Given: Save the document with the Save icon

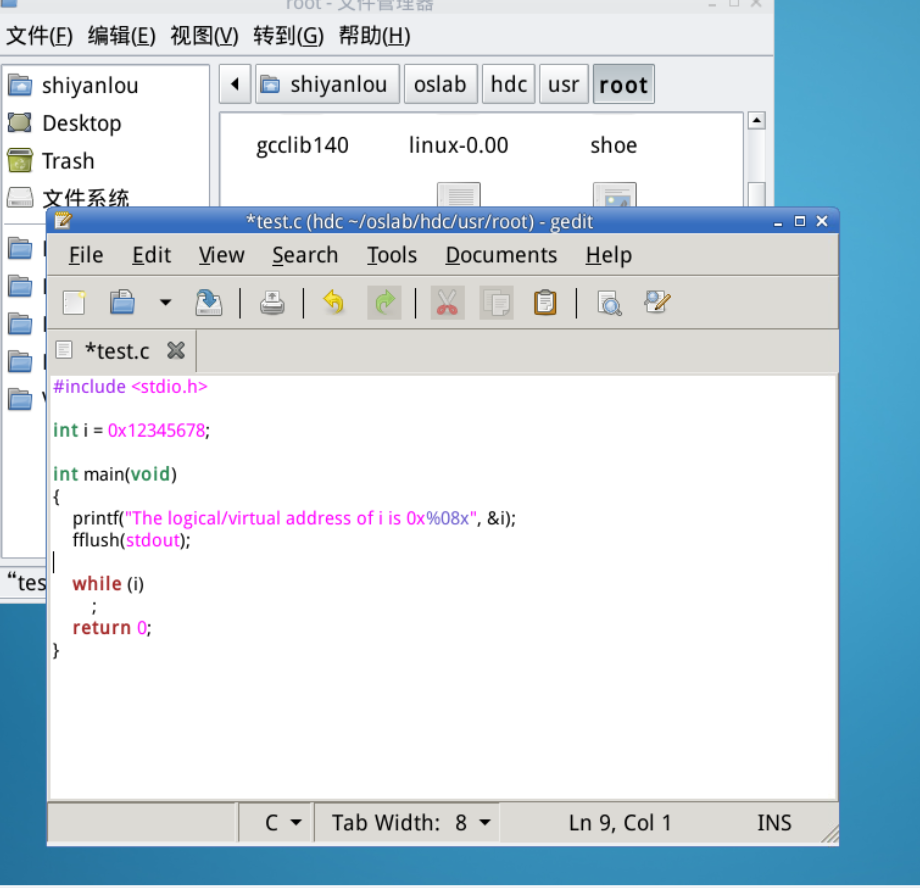Looking at the screenshot, I should point(208,303).
